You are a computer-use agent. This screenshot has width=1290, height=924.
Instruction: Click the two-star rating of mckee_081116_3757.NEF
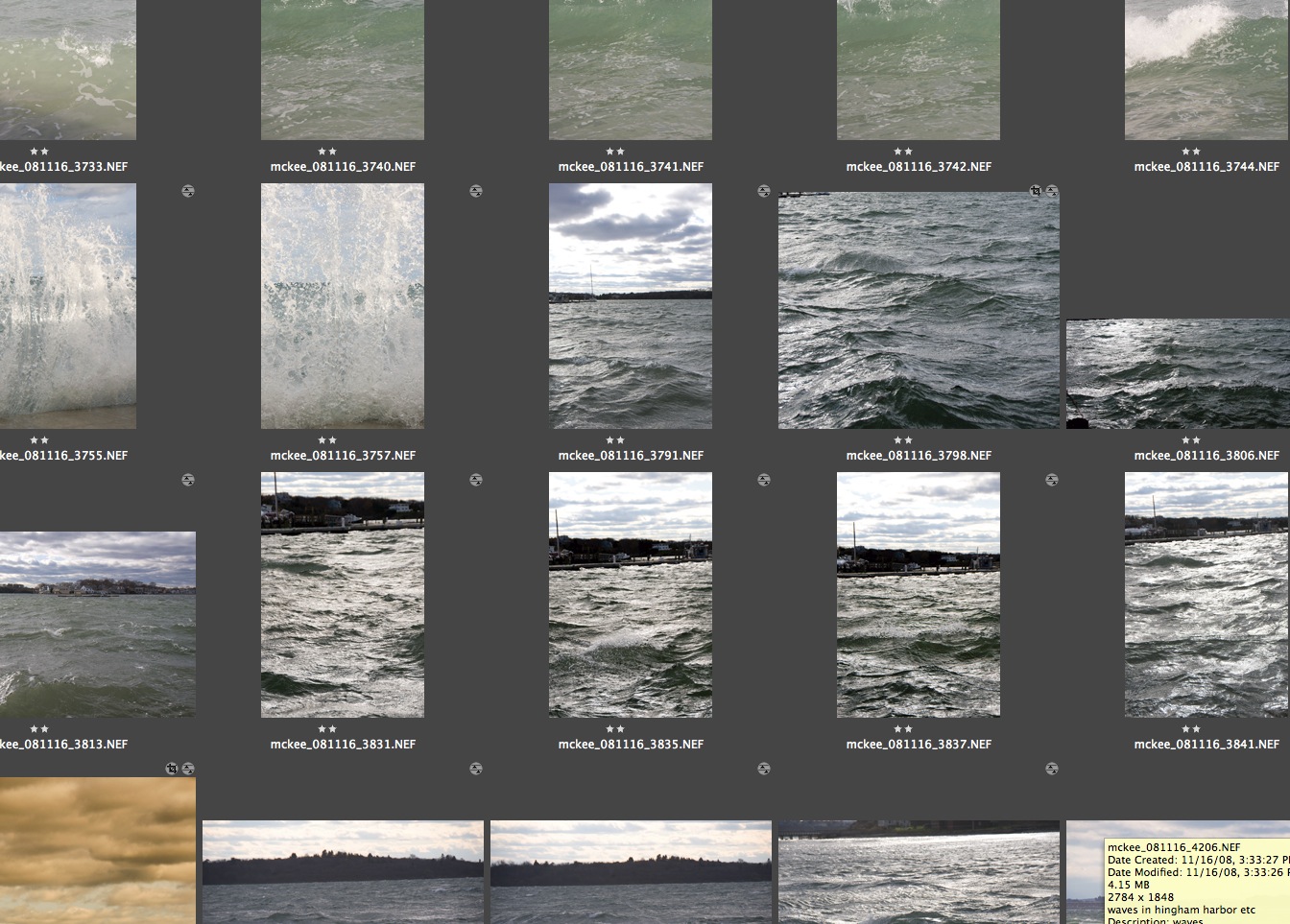click(327, 440)
